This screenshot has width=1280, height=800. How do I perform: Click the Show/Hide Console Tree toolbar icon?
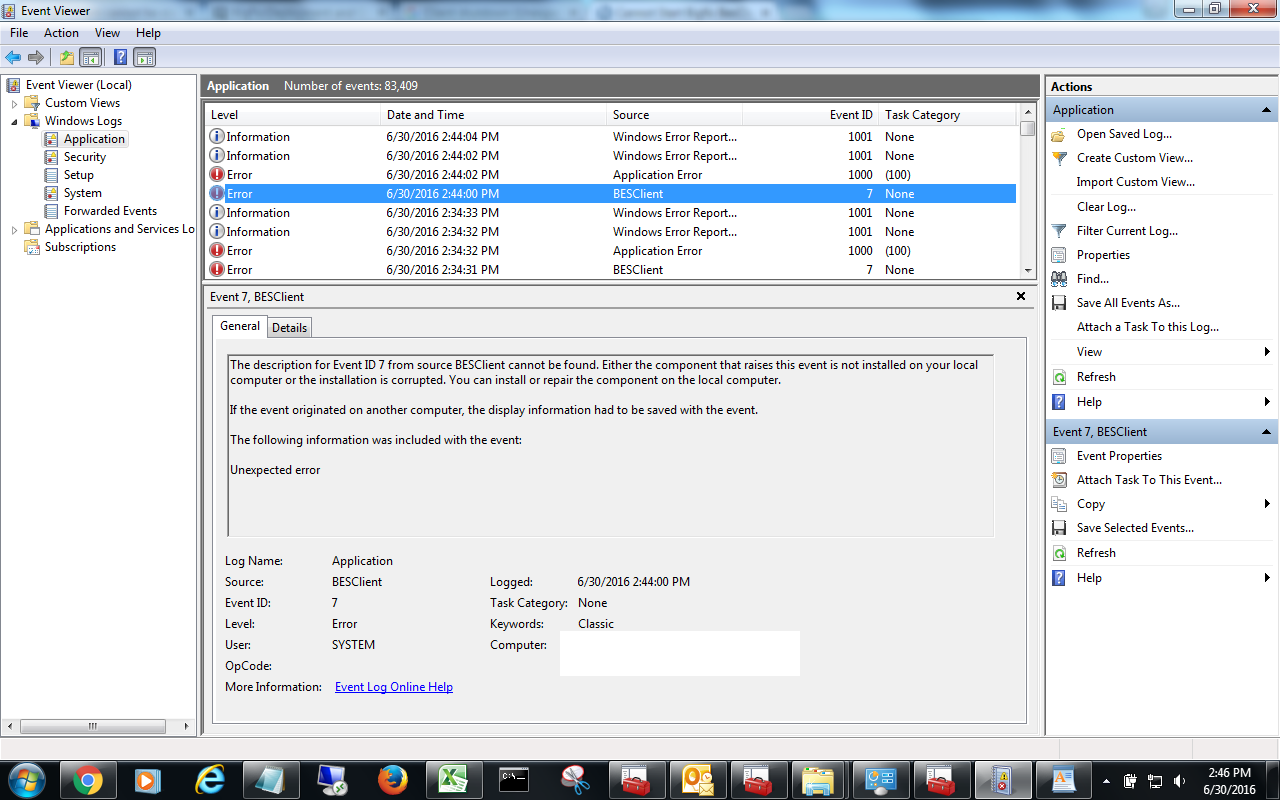tap(91, 57)
